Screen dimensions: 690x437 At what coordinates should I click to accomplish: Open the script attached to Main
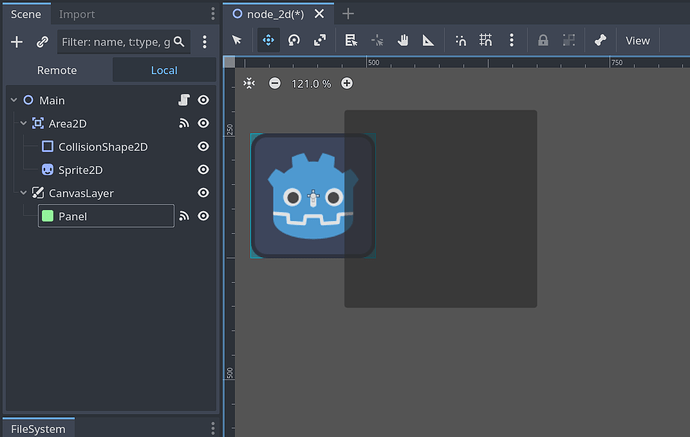tap(184, 100)
